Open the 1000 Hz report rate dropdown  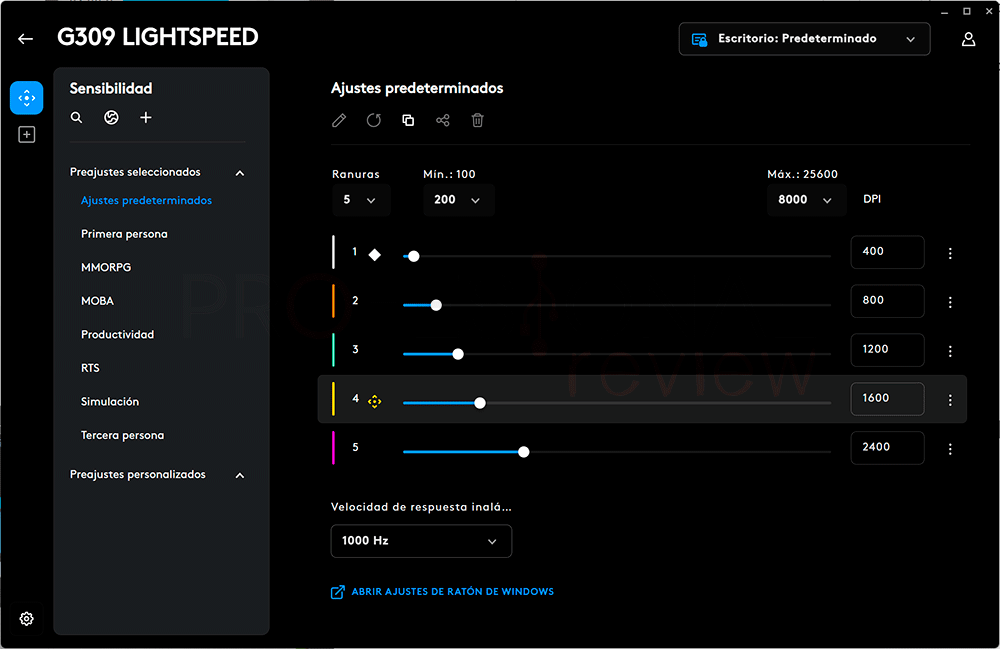coord(421,541)
